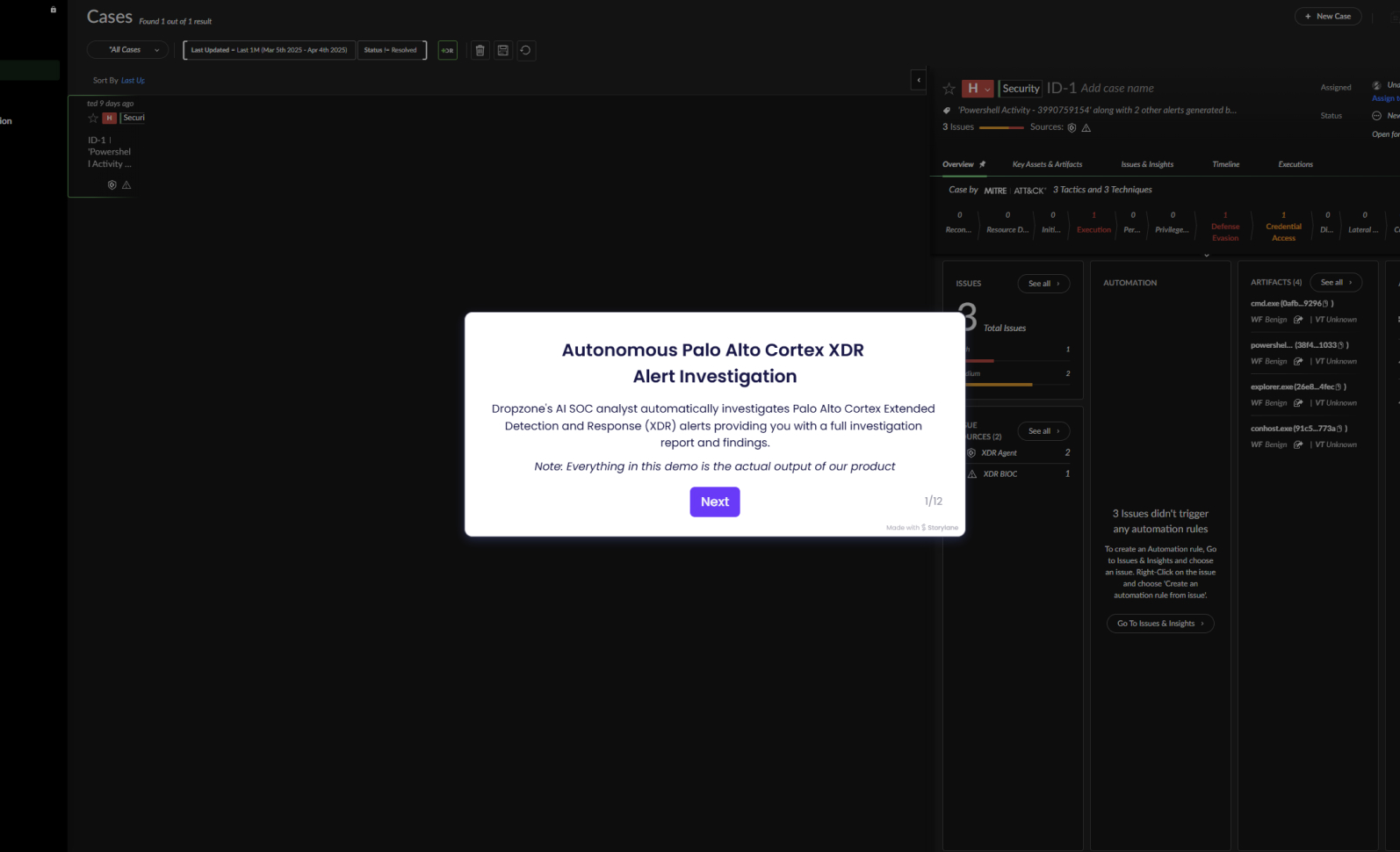Open the All Cases dropdown
Viewport: 1400px width, 852px height.
[x=127, y=50]
